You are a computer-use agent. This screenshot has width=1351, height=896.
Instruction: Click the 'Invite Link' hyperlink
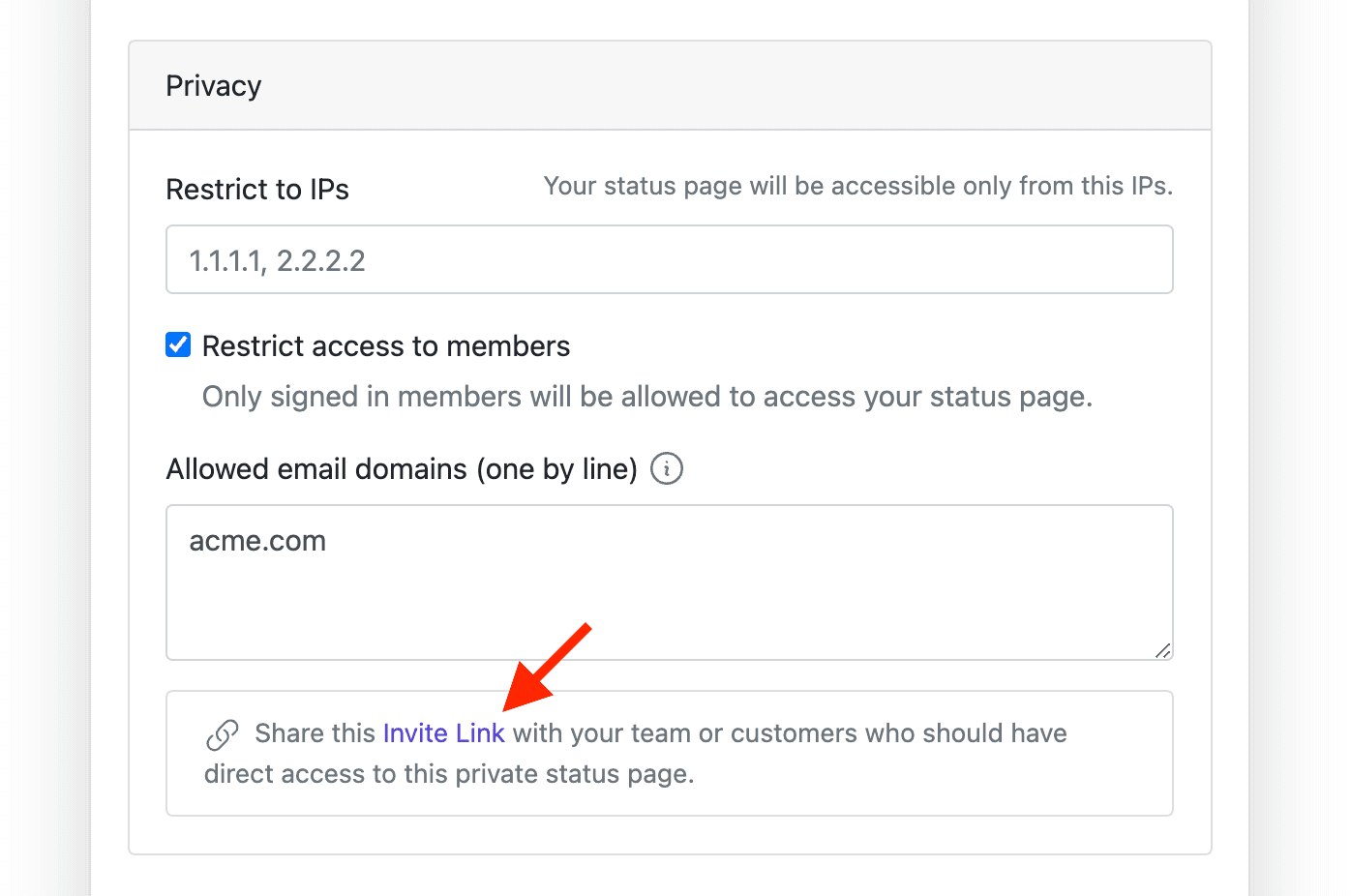tap(444, 733)
